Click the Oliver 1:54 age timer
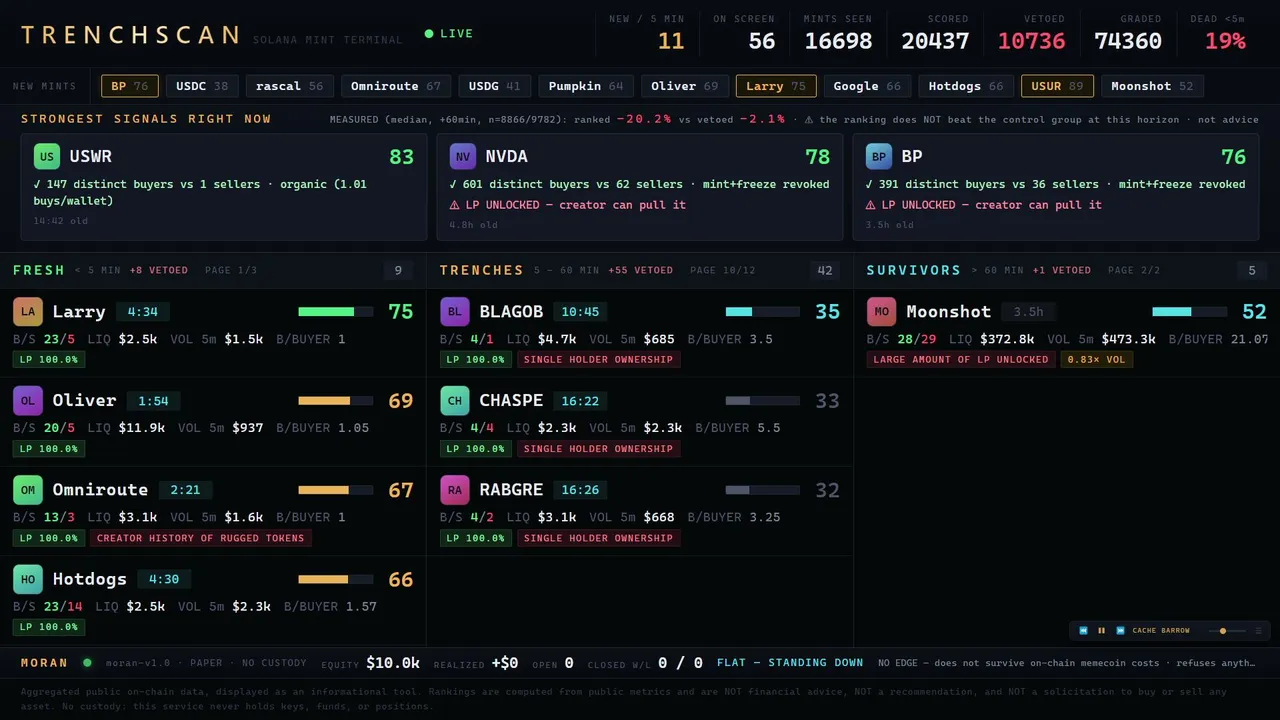This screenshot has width=1280, height=720. tap(153, 401)
